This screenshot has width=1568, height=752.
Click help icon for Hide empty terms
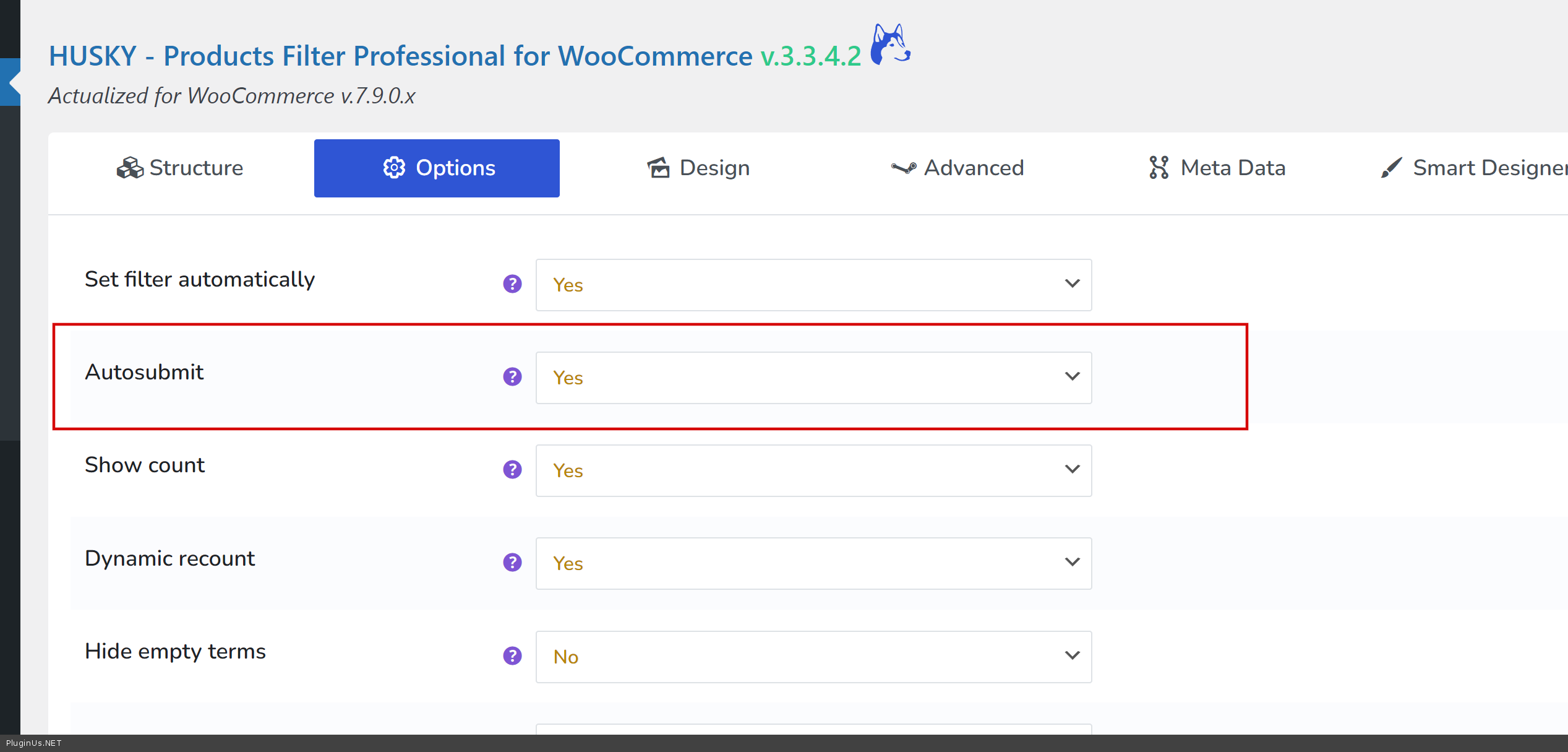coord(512,656)
